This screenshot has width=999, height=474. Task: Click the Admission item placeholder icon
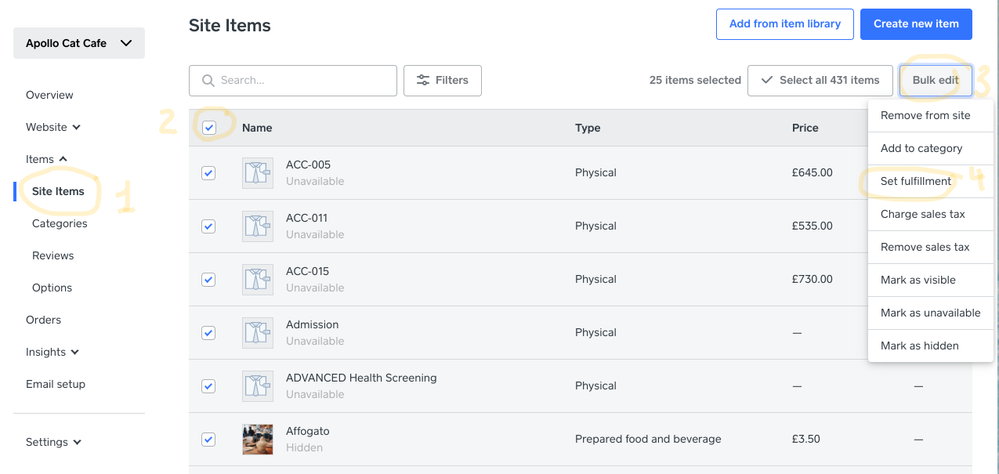(257, 333)
